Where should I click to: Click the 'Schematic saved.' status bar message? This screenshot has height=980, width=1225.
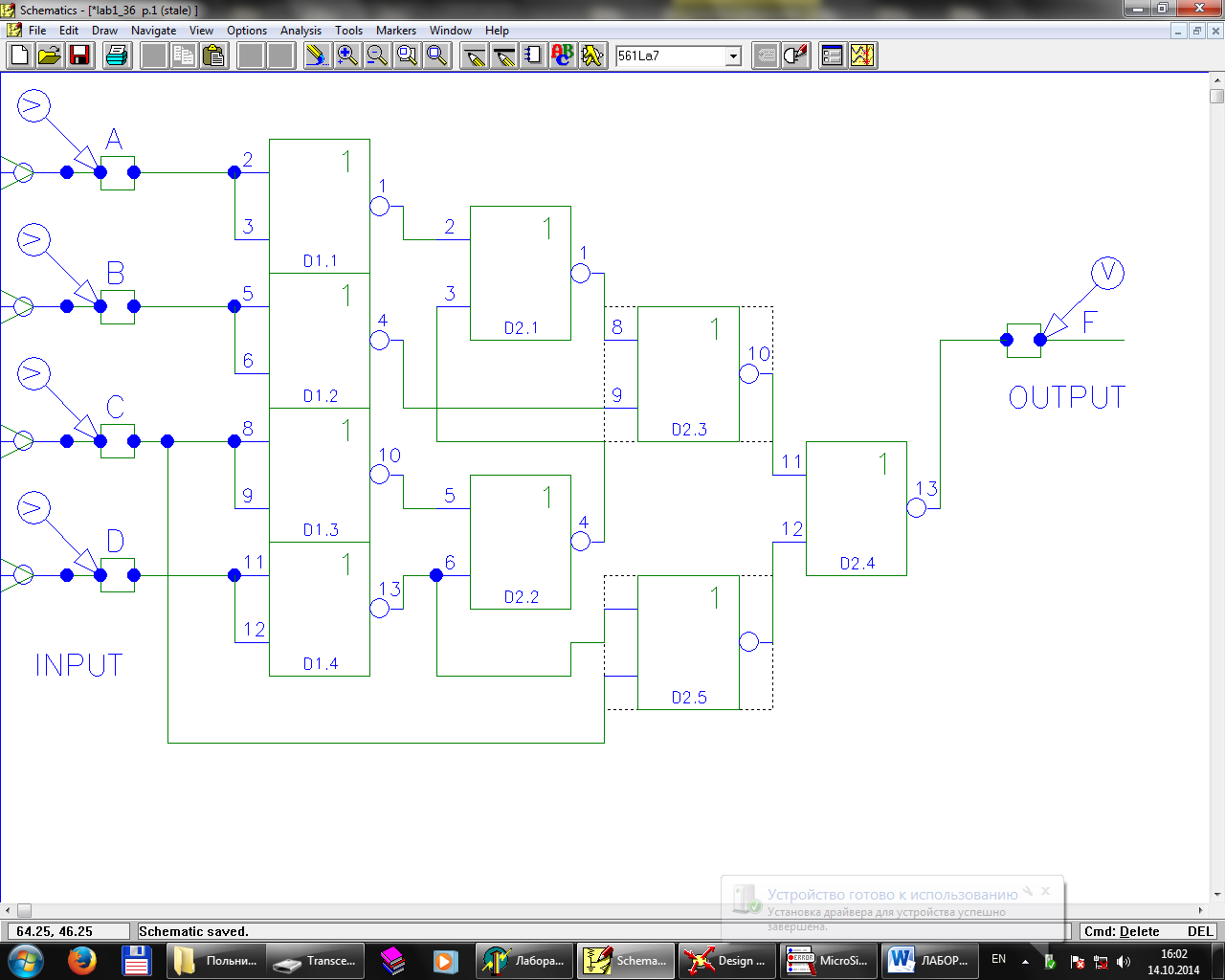pyautogui.click(x=193, y=931)
